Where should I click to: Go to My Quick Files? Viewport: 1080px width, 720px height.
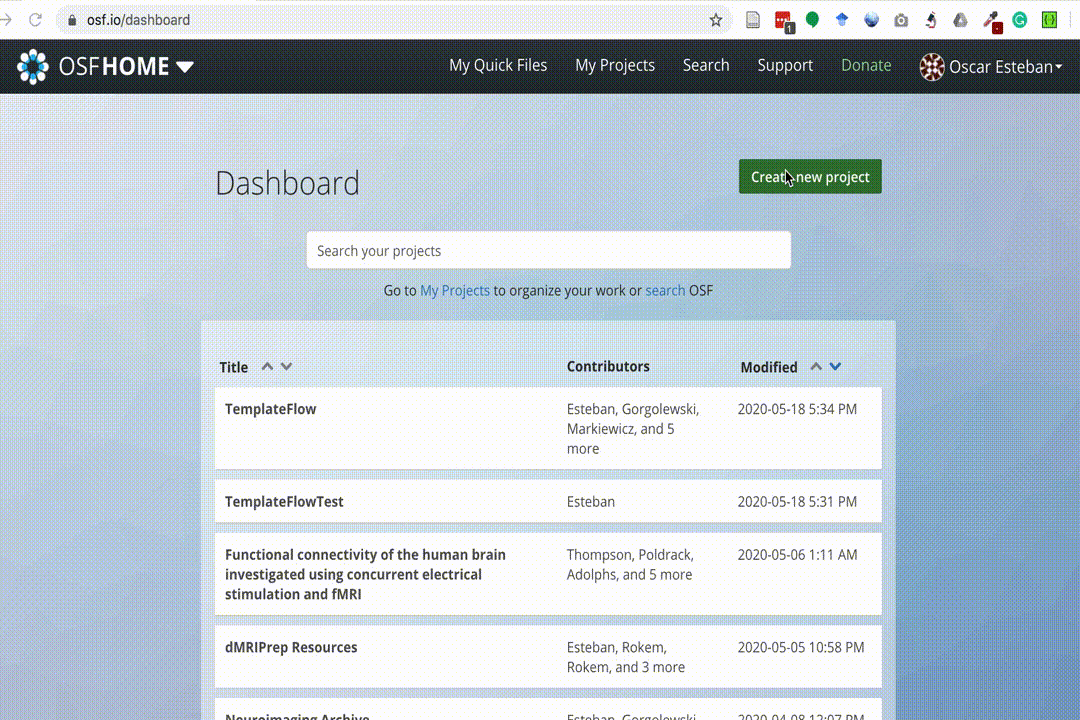click(498, 65)
